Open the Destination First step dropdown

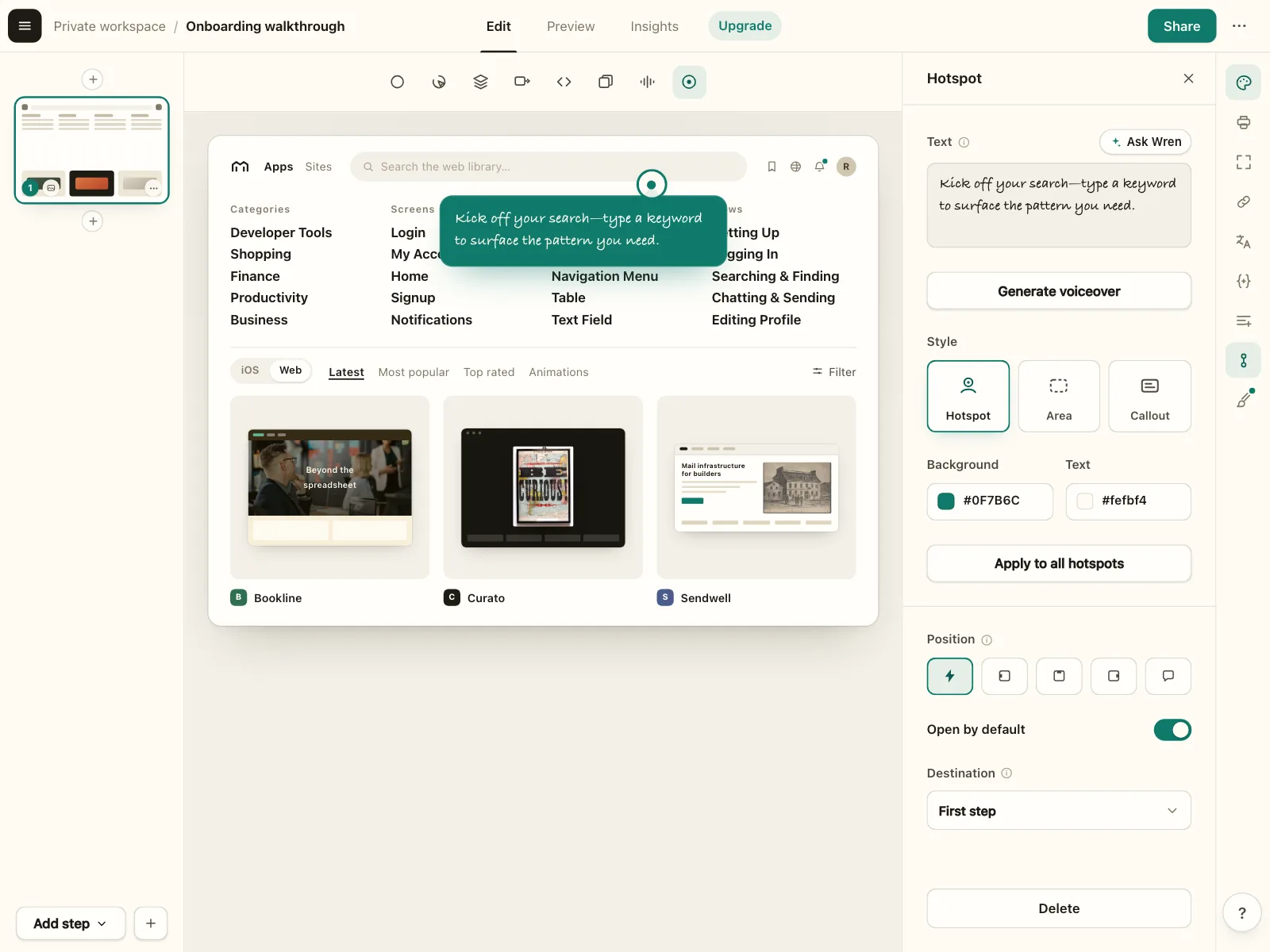pos(1059,811)
